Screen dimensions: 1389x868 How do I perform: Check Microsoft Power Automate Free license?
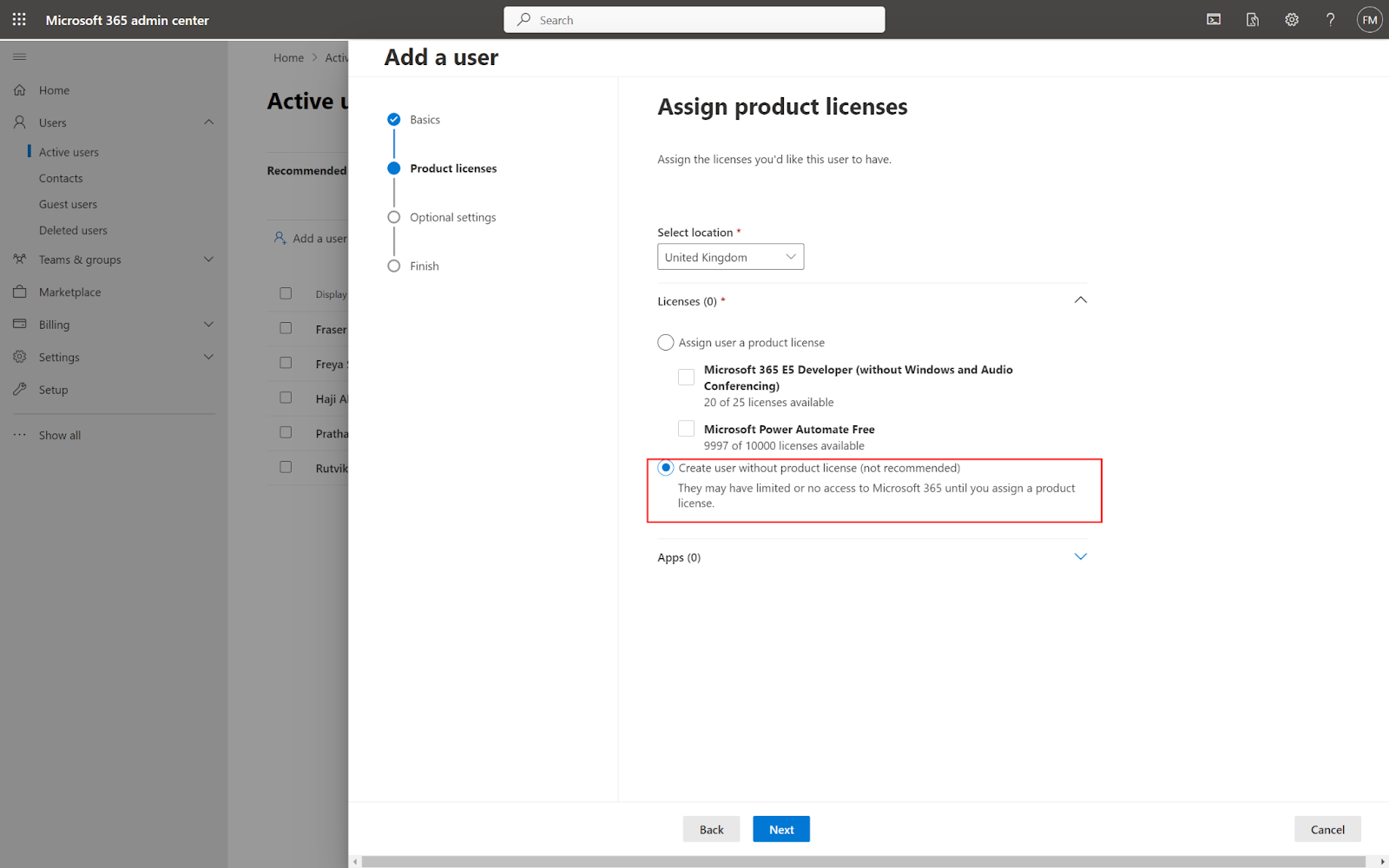(686, 428)
